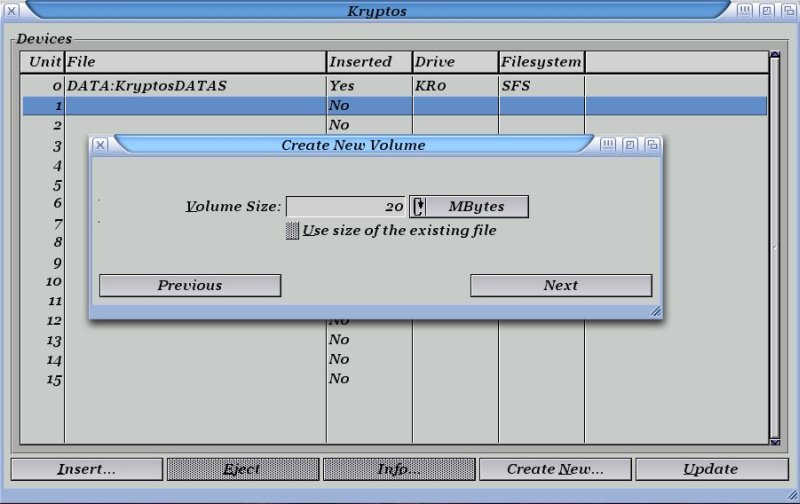800x504 pixels.
Task: Click the Insert... button
Action: tap(87, 469)
